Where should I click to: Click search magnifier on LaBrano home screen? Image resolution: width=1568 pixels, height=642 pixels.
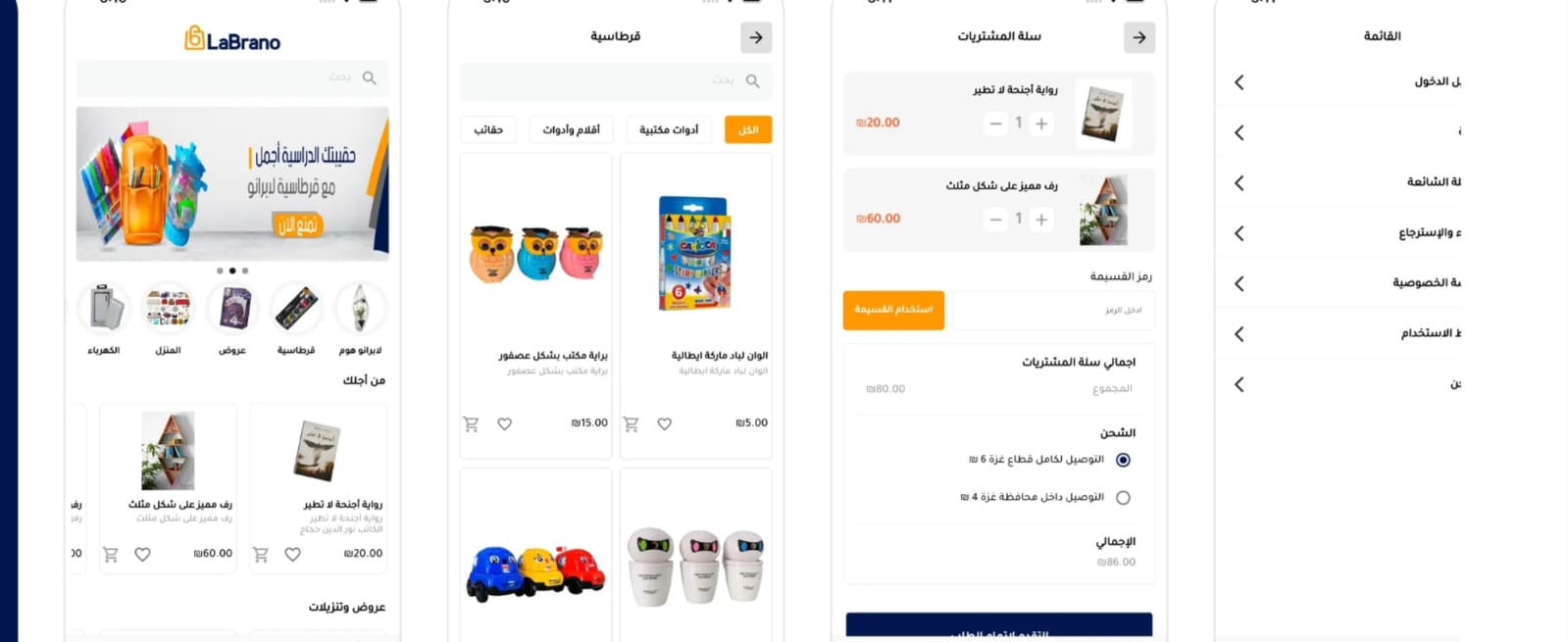pos(369,77)
